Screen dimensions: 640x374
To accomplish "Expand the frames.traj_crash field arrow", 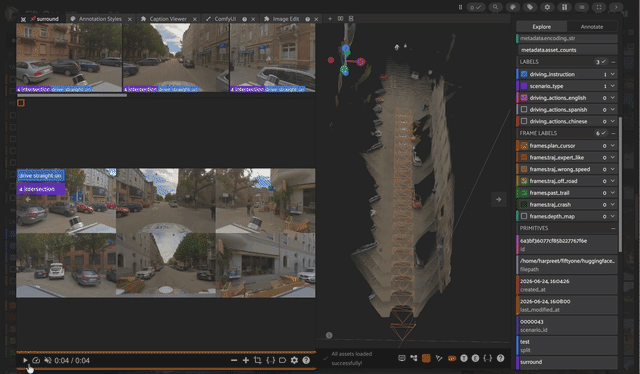I will coord(613,205).
